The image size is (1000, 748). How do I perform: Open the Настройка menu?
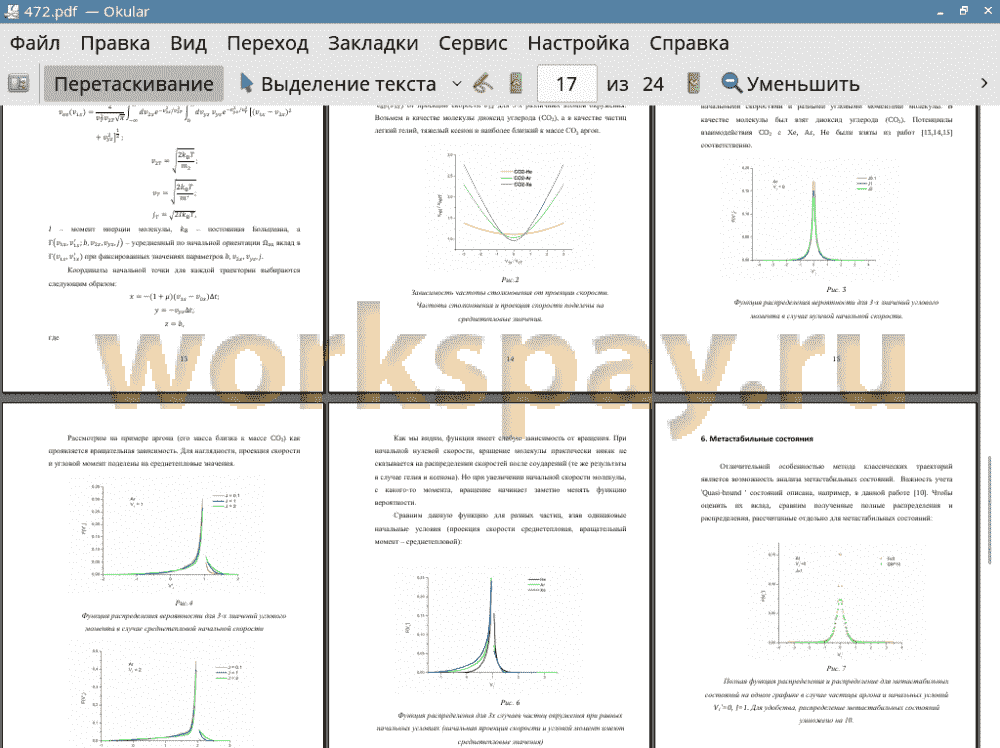(578, 43)
